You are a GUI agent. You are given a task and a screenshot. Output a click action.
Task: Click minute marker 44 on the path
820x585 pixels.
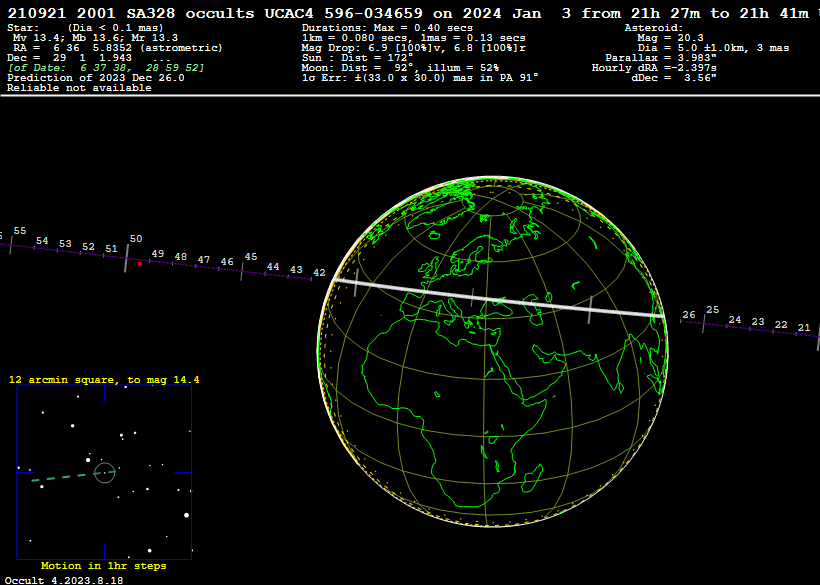coord(273,267)
